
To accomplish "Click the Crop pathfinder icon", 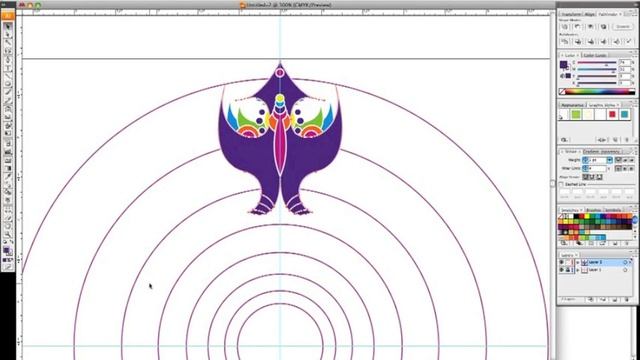I will point(604,41).
